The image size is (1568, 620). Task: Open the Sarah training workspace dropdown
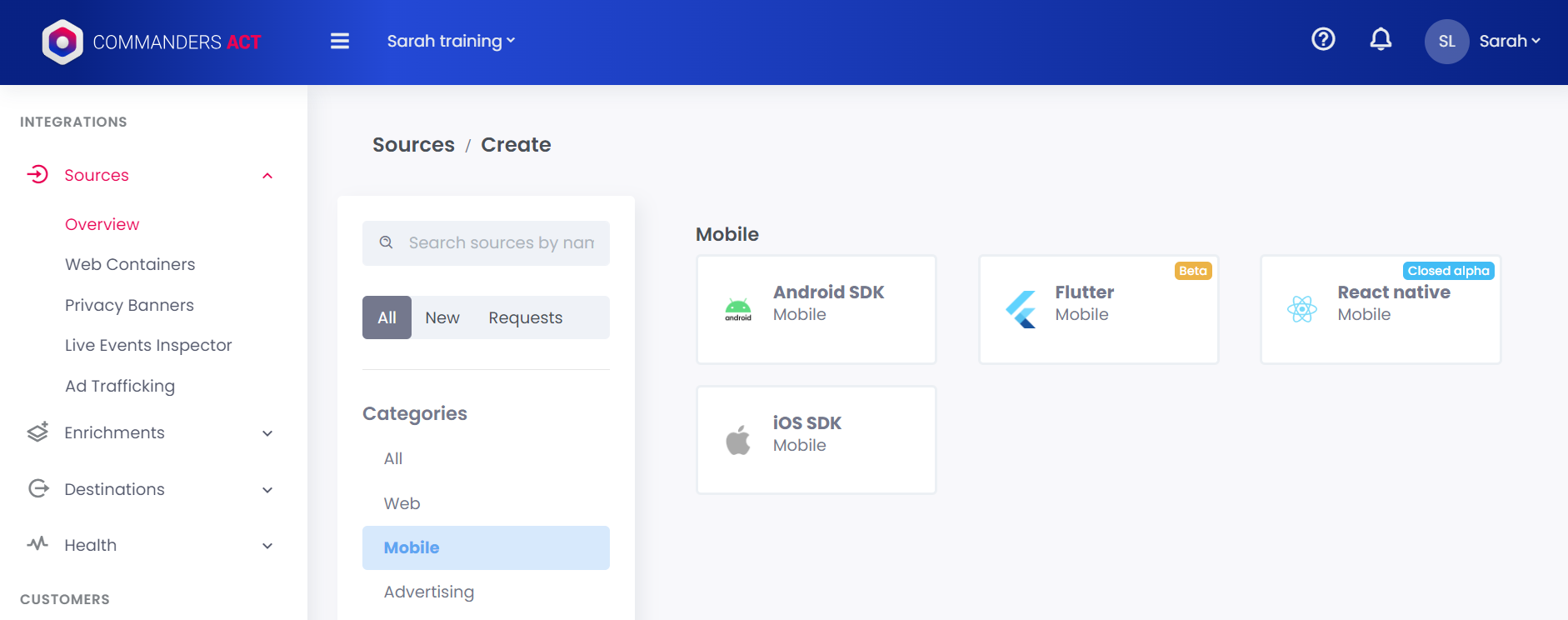451,42
